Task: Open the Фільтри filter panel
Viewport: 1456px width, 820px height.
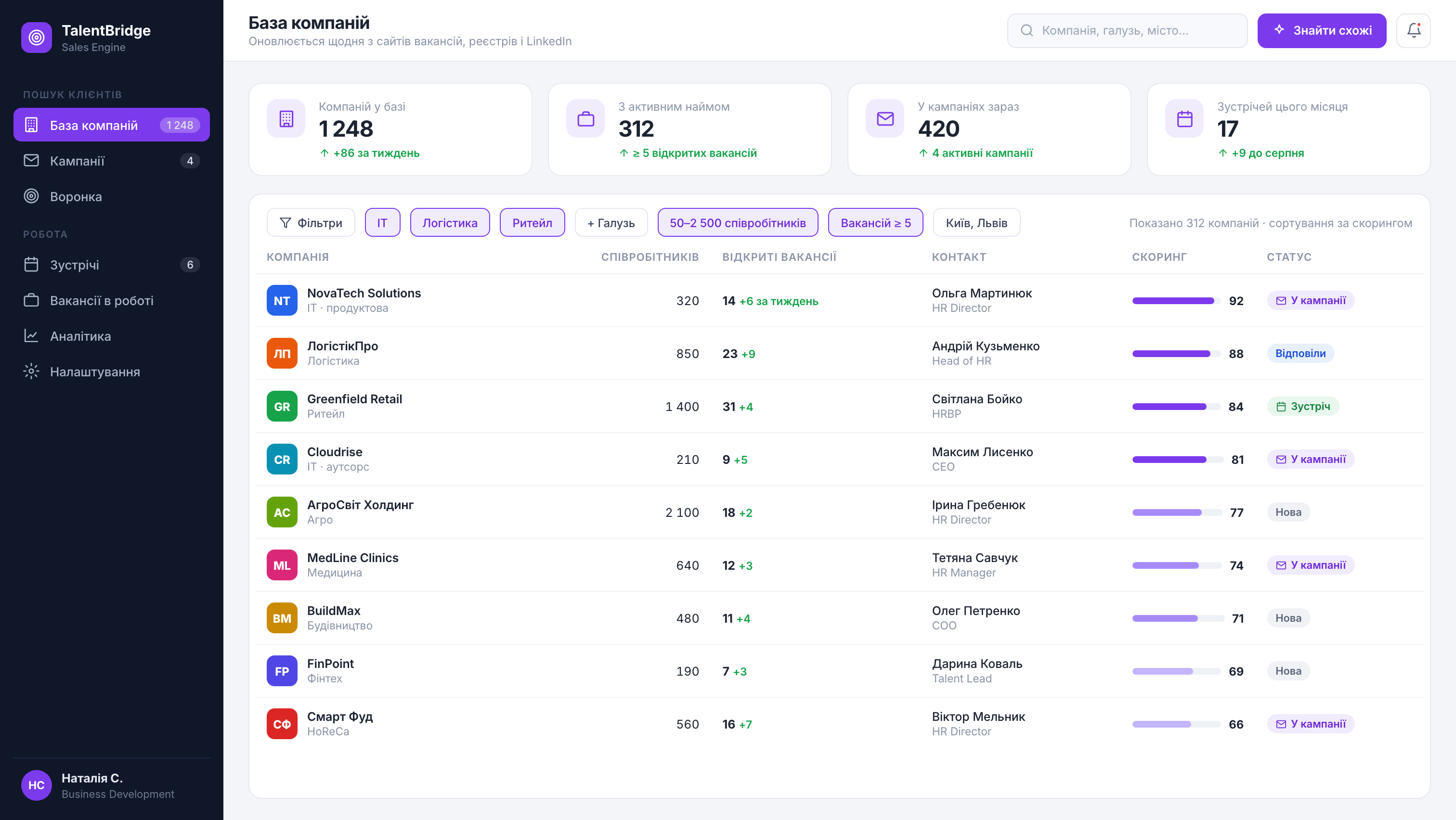Action: click(311, 222)
